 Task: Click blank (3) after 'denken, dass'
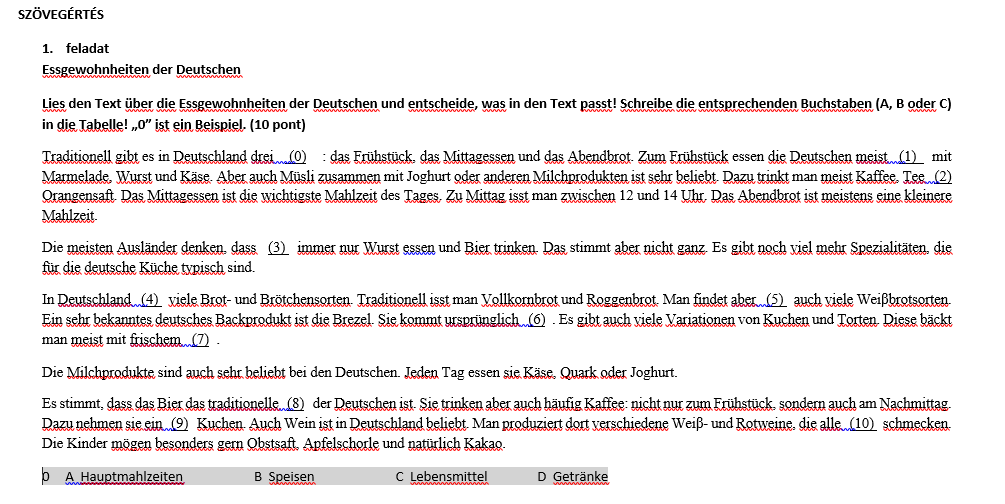coord(277,247)
